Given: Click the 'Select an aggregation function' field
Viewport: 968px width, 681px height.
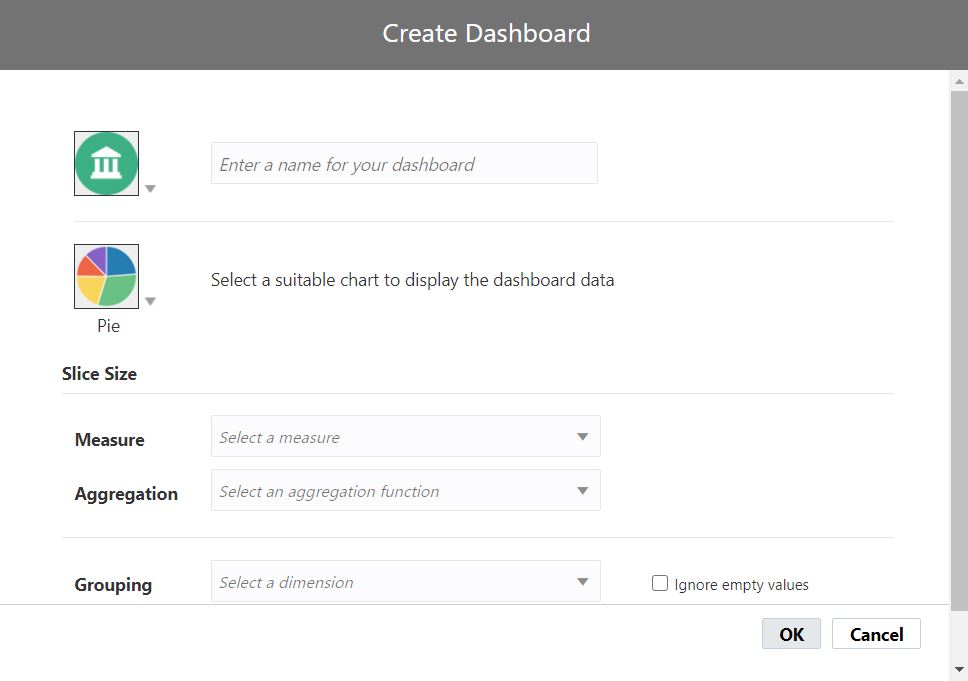Looking at the screenshot, I should point(390,491).
